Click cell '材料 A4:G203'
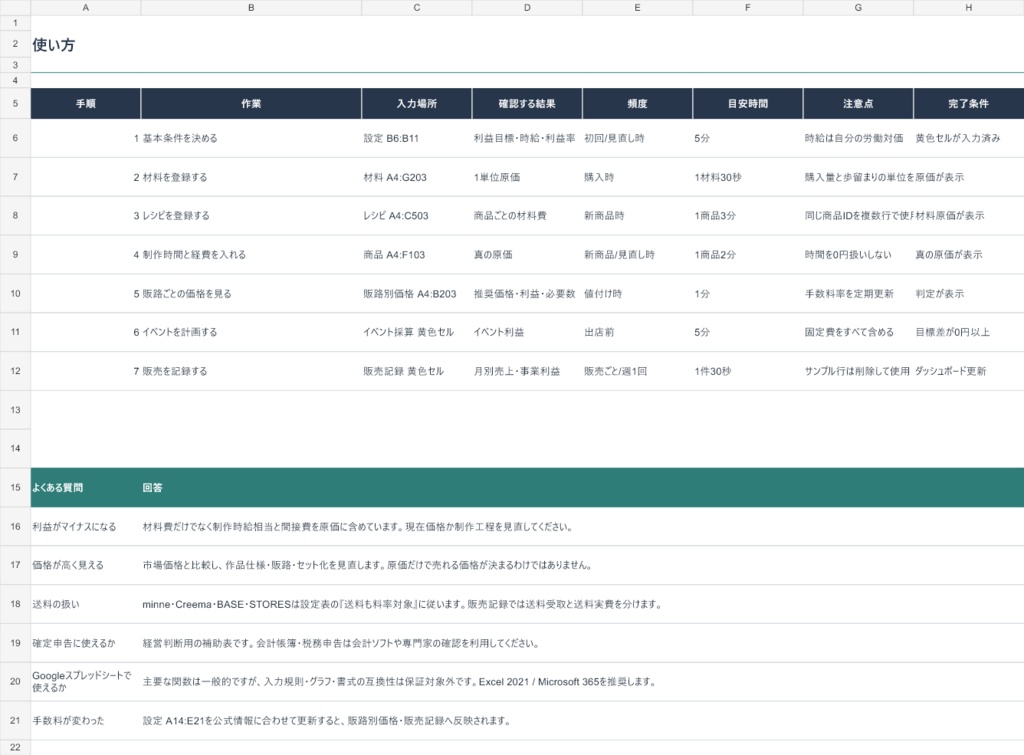Viewport: 1024px width, 755px height. pos(417,177)
